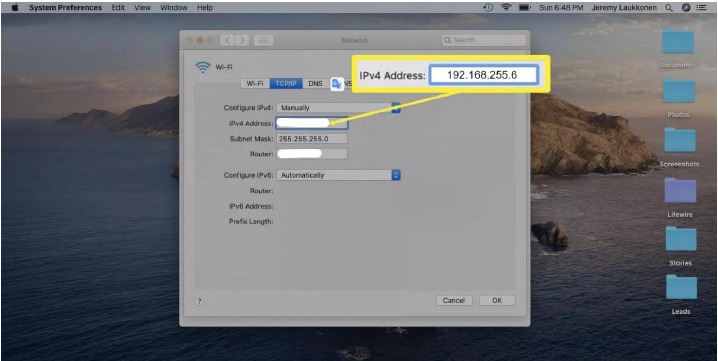Open Notification Center list icon
The image size is (718, 361).
[701, 8]
